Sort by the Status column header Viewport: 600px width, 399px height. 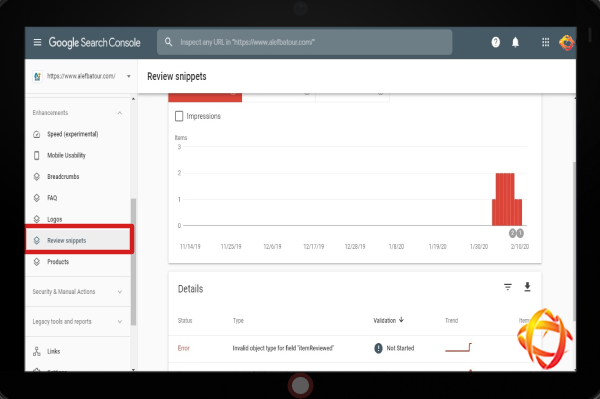pyautogui.click(x=185, y=321)
